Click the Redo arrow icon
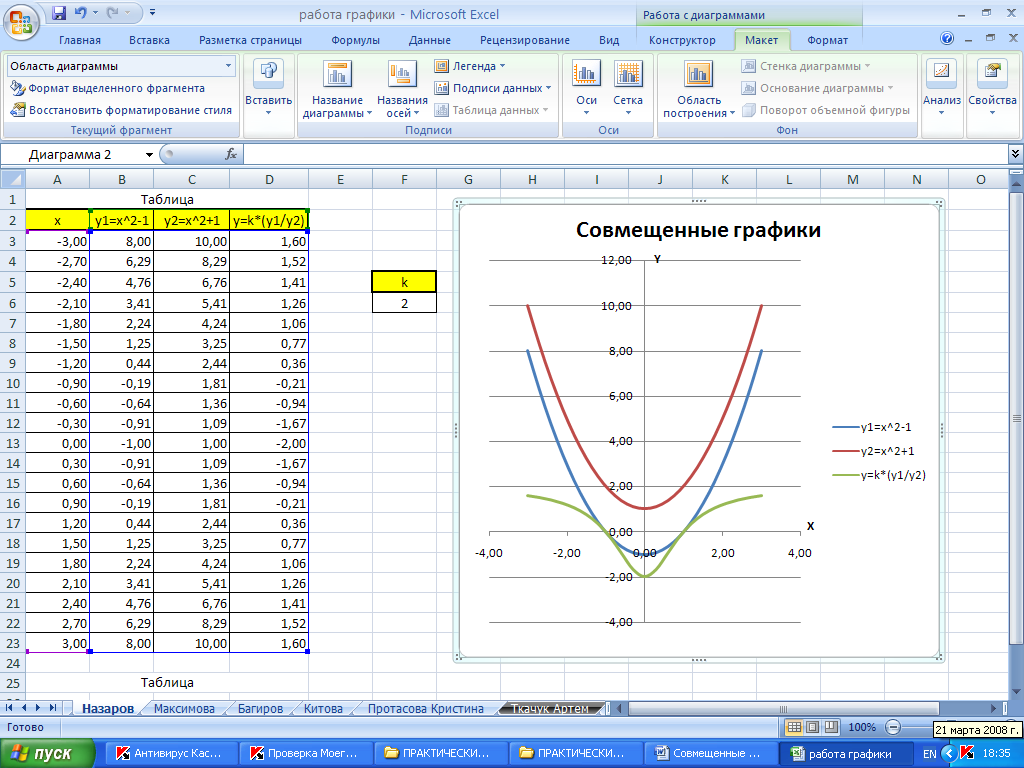The height and width of the screenshot is (768, 1024). [x=114, y=13]
